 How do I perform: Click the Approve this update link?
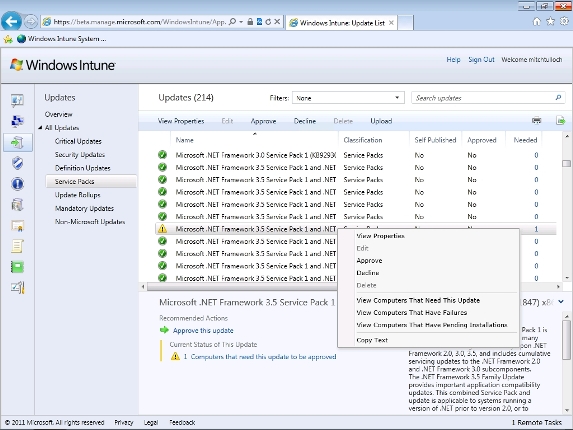pos(203,330)
